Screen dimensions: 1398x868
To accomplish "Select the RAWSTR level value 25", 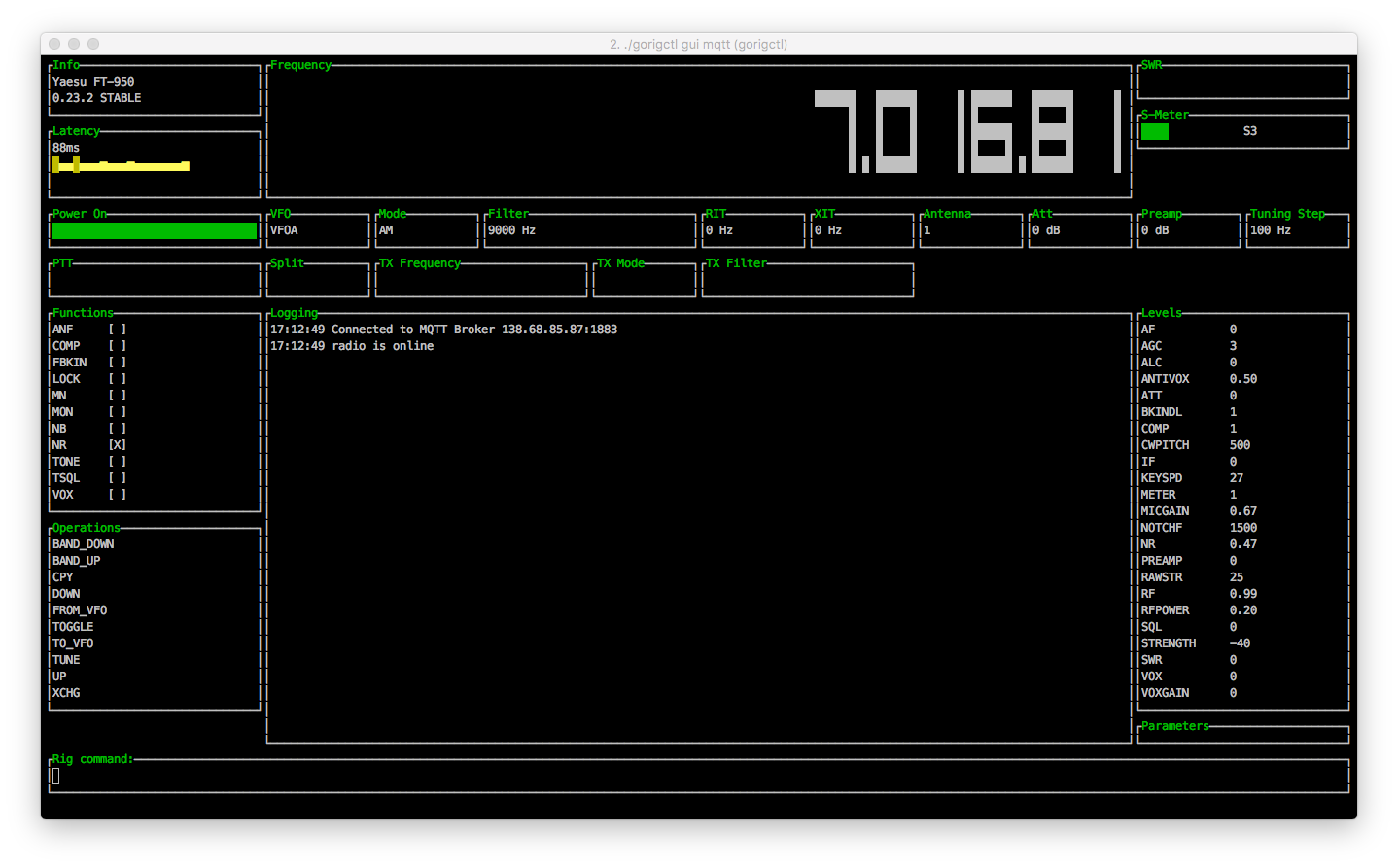I will pos(1237,577).
